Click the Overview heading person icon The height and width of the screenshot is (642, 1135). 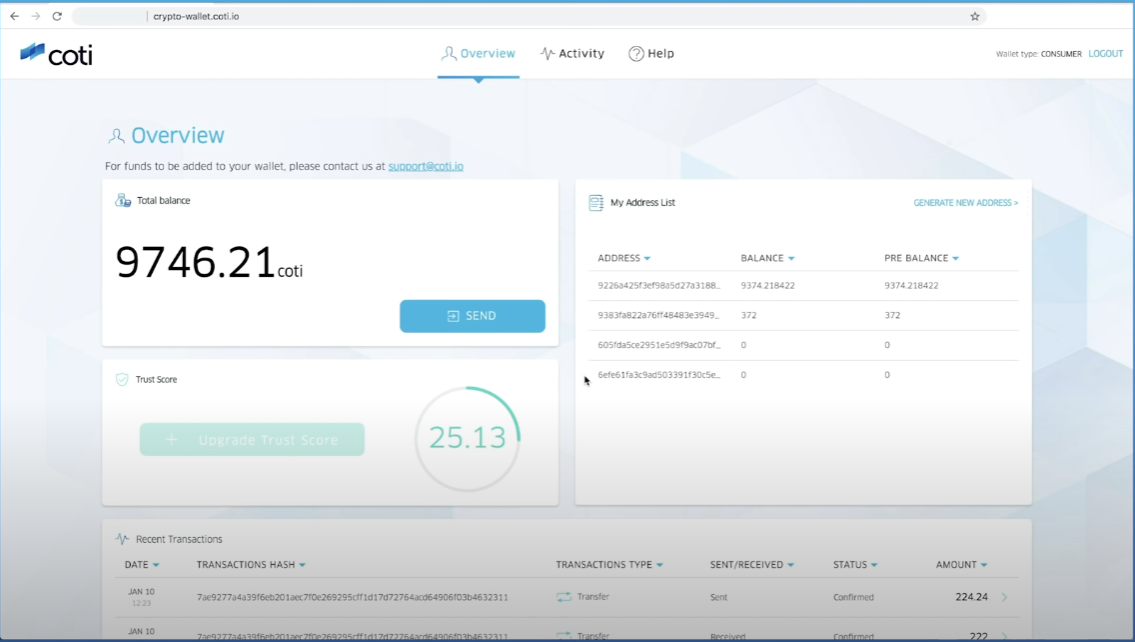pyautogui.click(x=116, y=135)
